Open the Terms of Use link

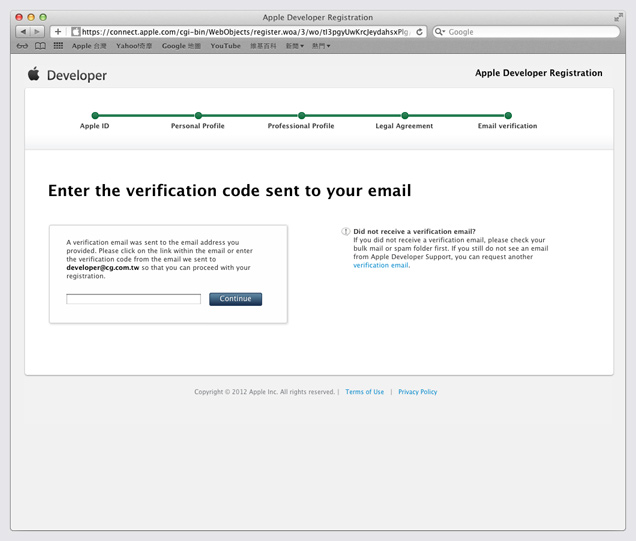365,392
